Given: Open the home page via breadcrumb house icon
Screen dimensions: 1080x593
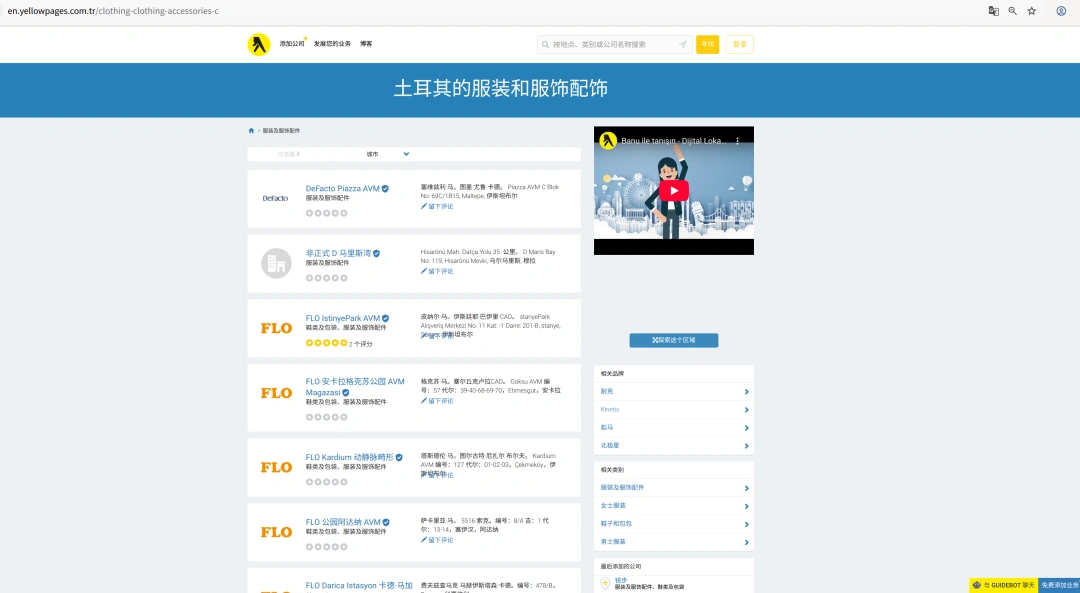Looking at the screenshot, I should point(251,130).
